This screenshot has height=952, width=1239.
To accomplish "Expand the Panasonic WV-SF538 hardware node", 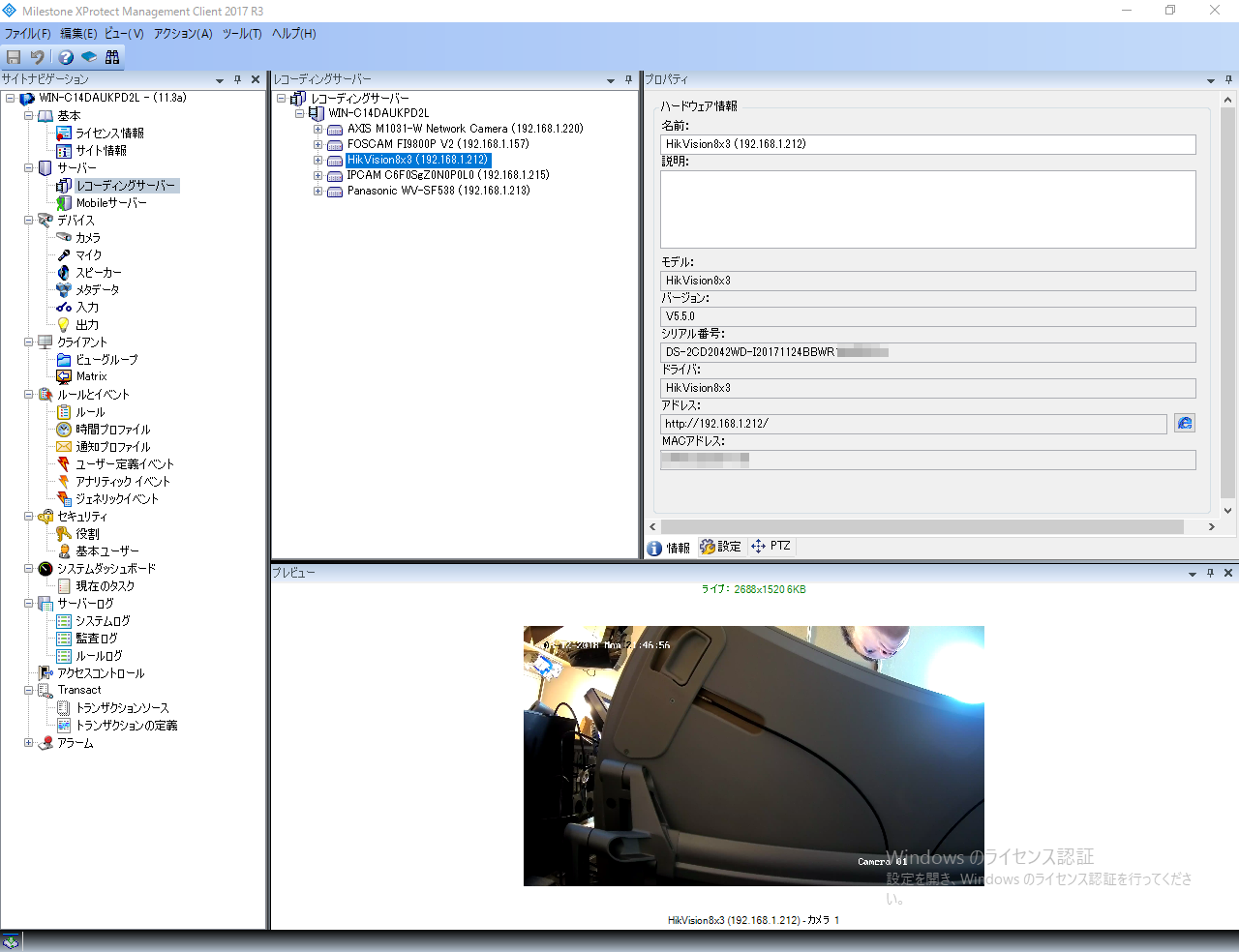I will (317, 191).
